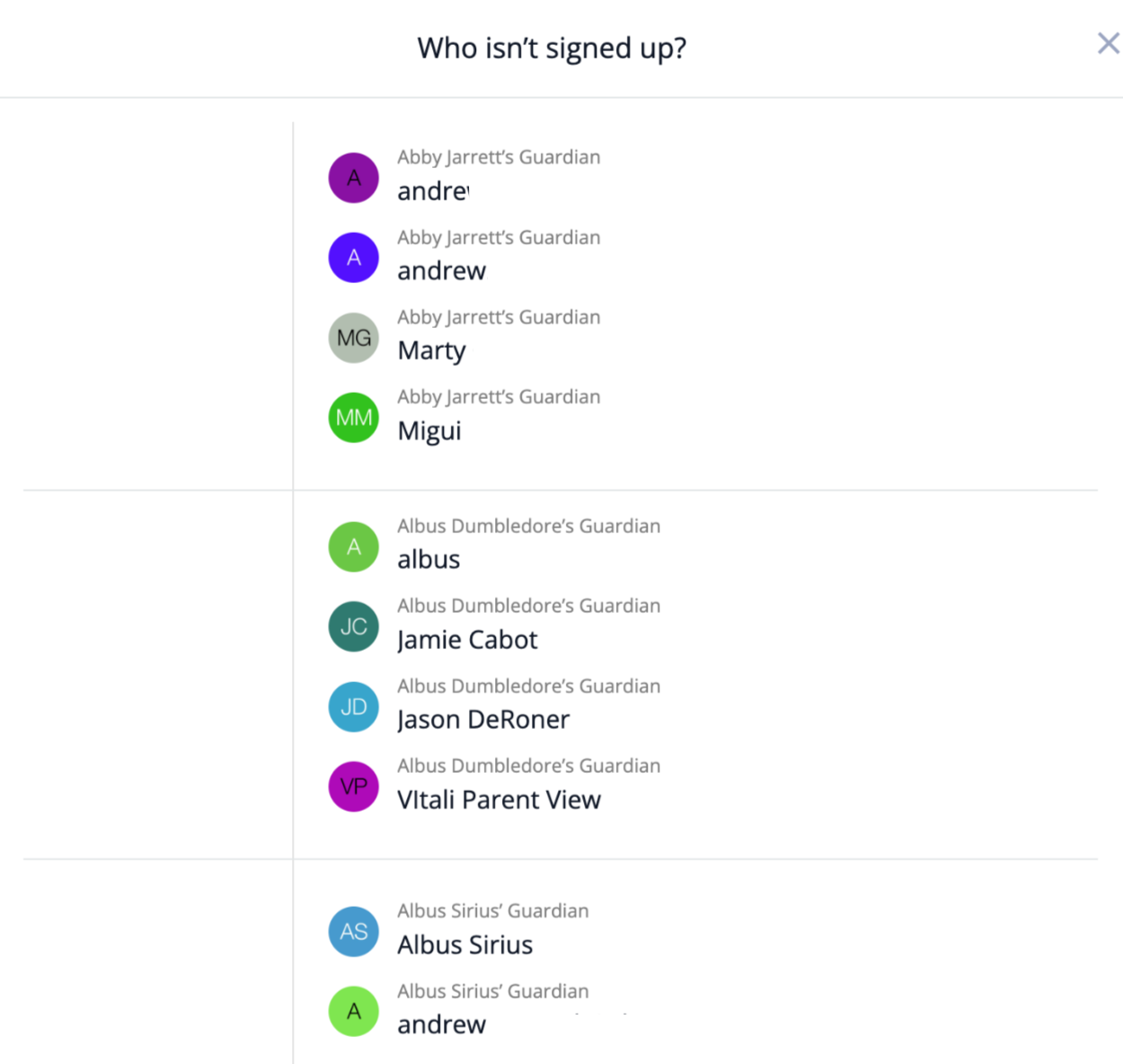Select the magenta 'VP' avatar icon
Screen dimensions: 1123x1064
pos(354,787)
